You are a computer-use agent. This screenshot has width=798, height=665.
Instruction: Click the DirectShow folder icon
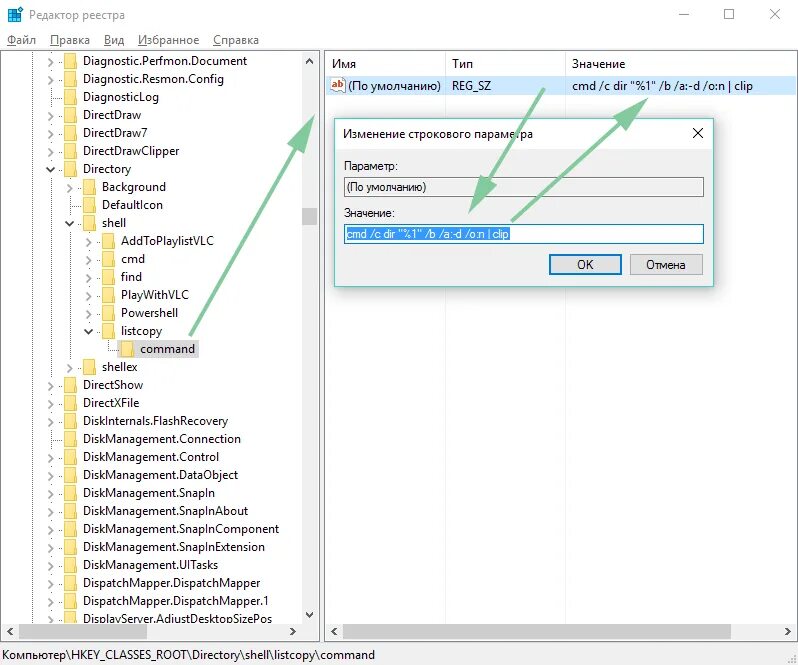pos(71,385)
